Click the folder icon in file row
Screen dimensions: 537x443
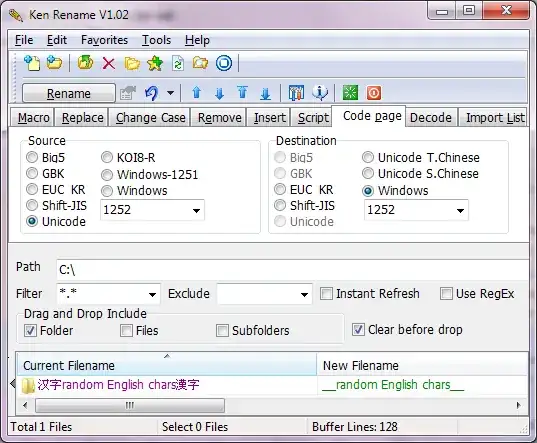(x=28, y=385)
